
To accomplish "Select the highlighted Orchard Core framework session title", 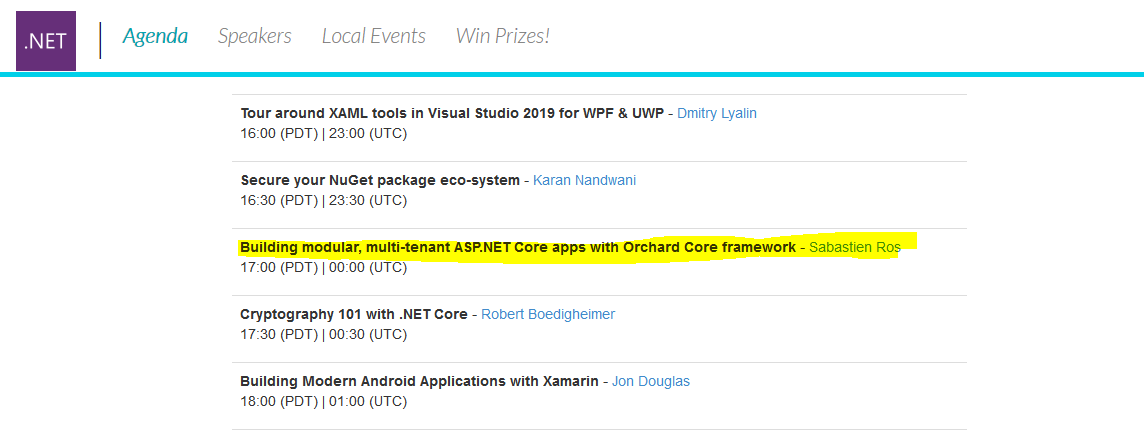I will (518, 247).
